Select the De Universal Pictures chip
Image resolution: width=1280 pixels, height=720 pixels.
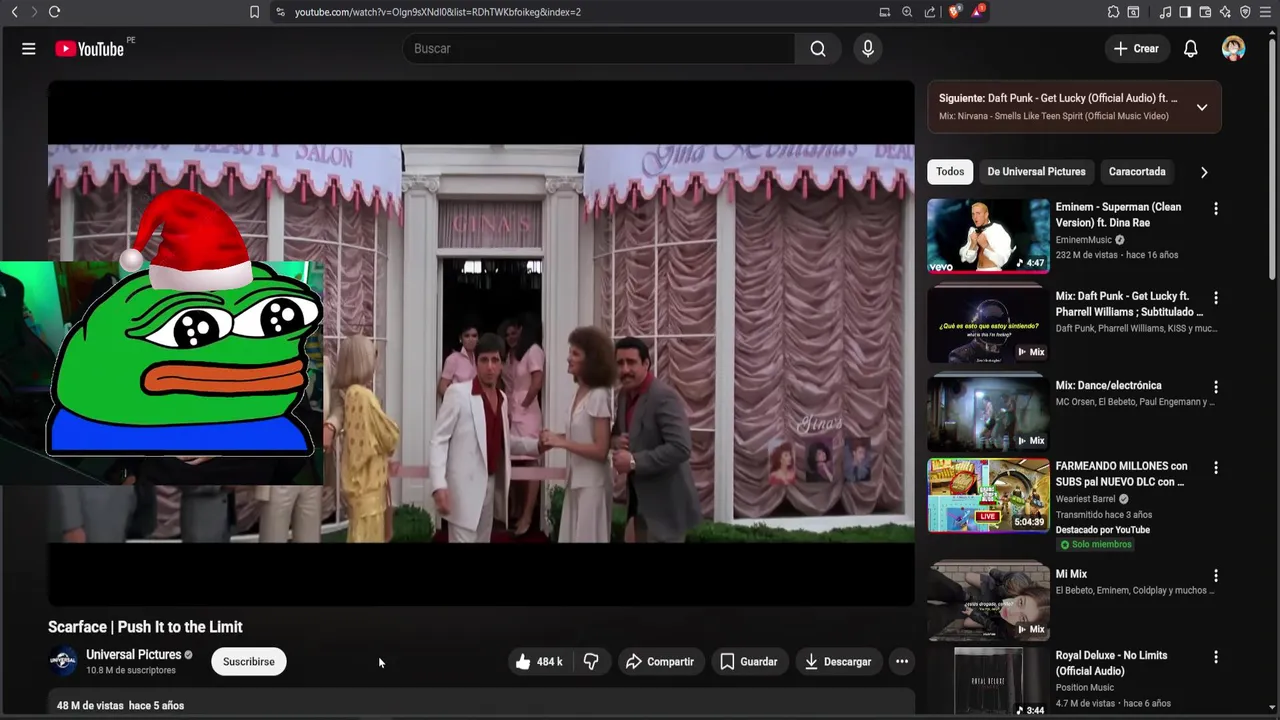[1036, 172]
